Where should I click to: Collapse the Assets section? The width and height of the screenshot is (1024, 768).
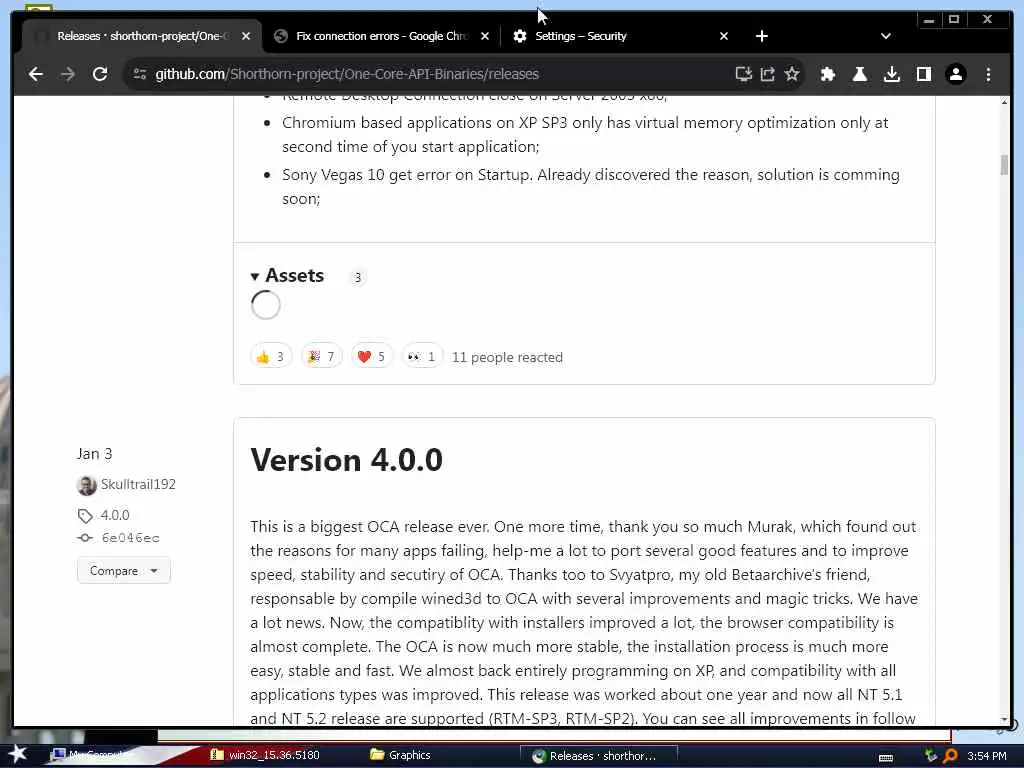point(287,276)
